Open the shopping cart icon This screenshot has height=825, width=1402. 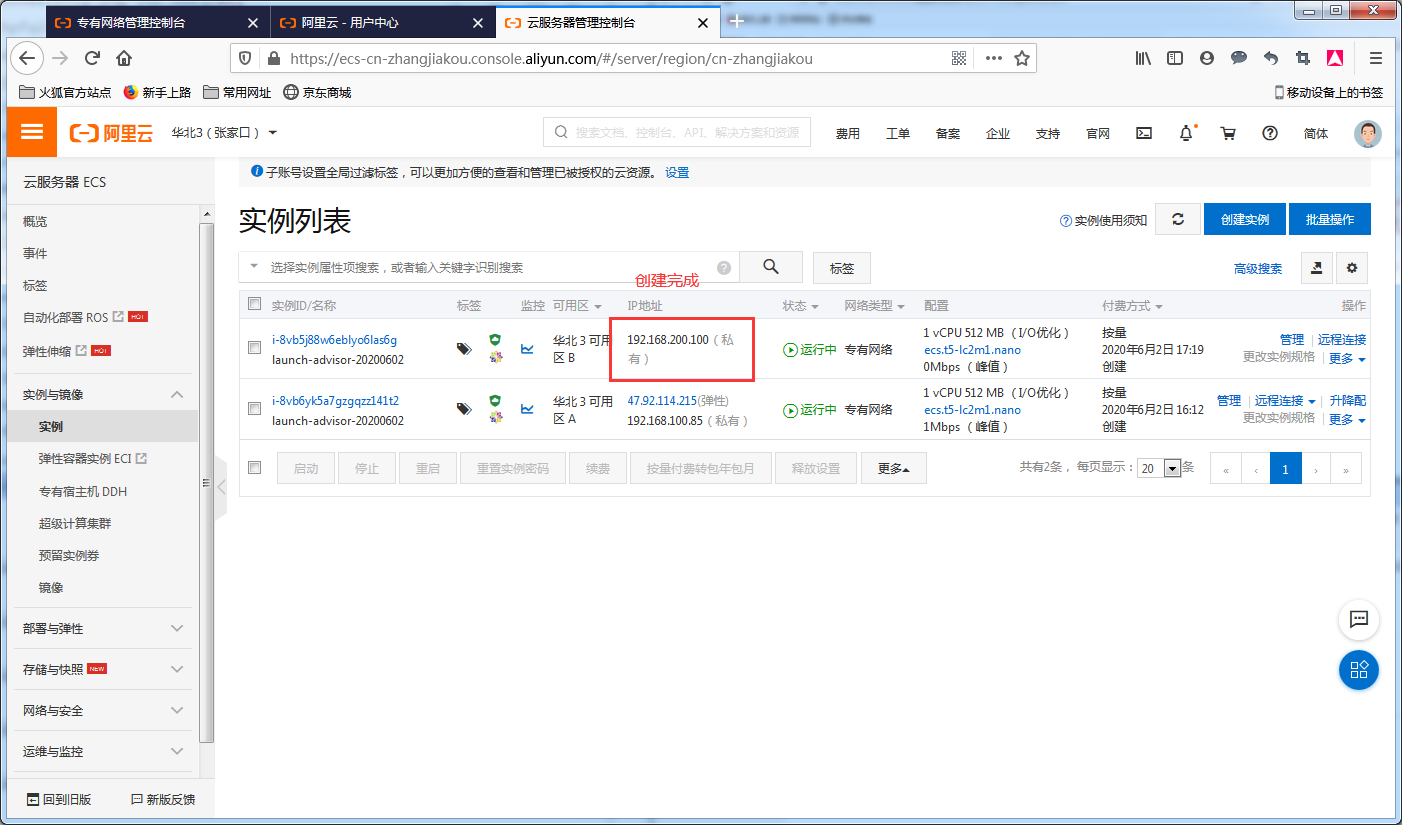1228,132
